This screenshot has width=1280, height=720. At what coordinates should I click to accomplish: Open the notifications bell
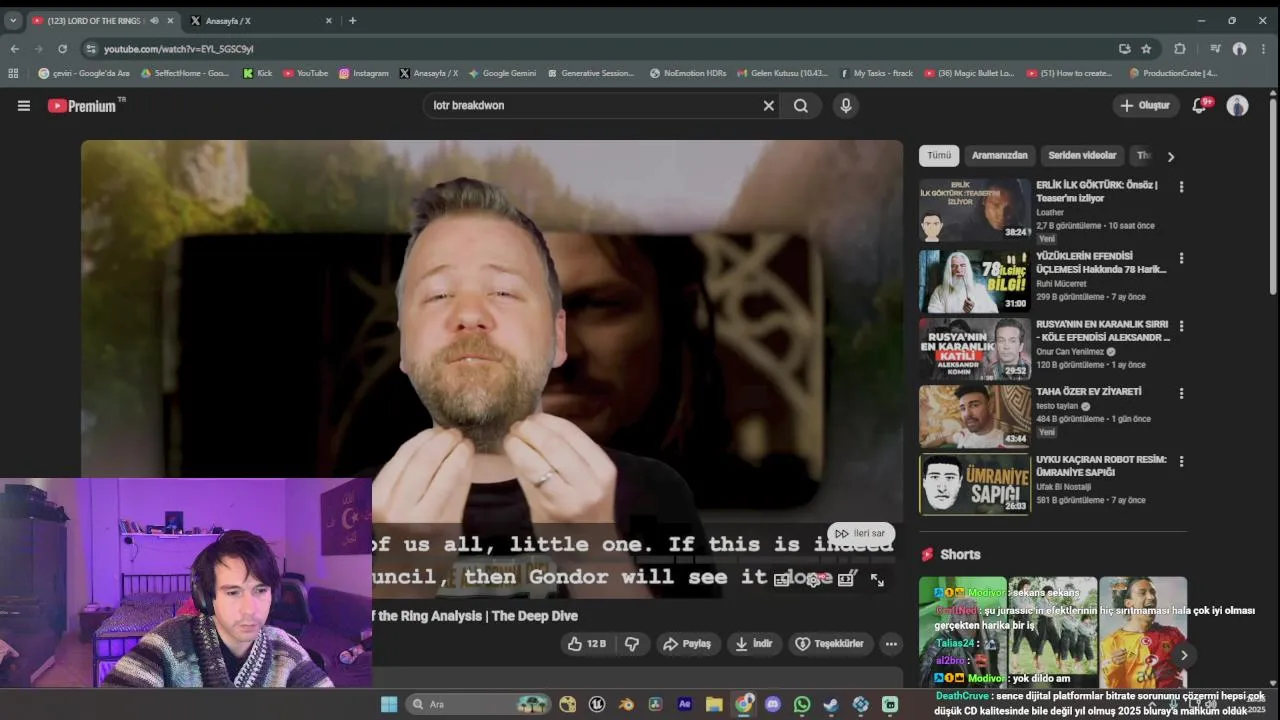tap(1200, 105)
